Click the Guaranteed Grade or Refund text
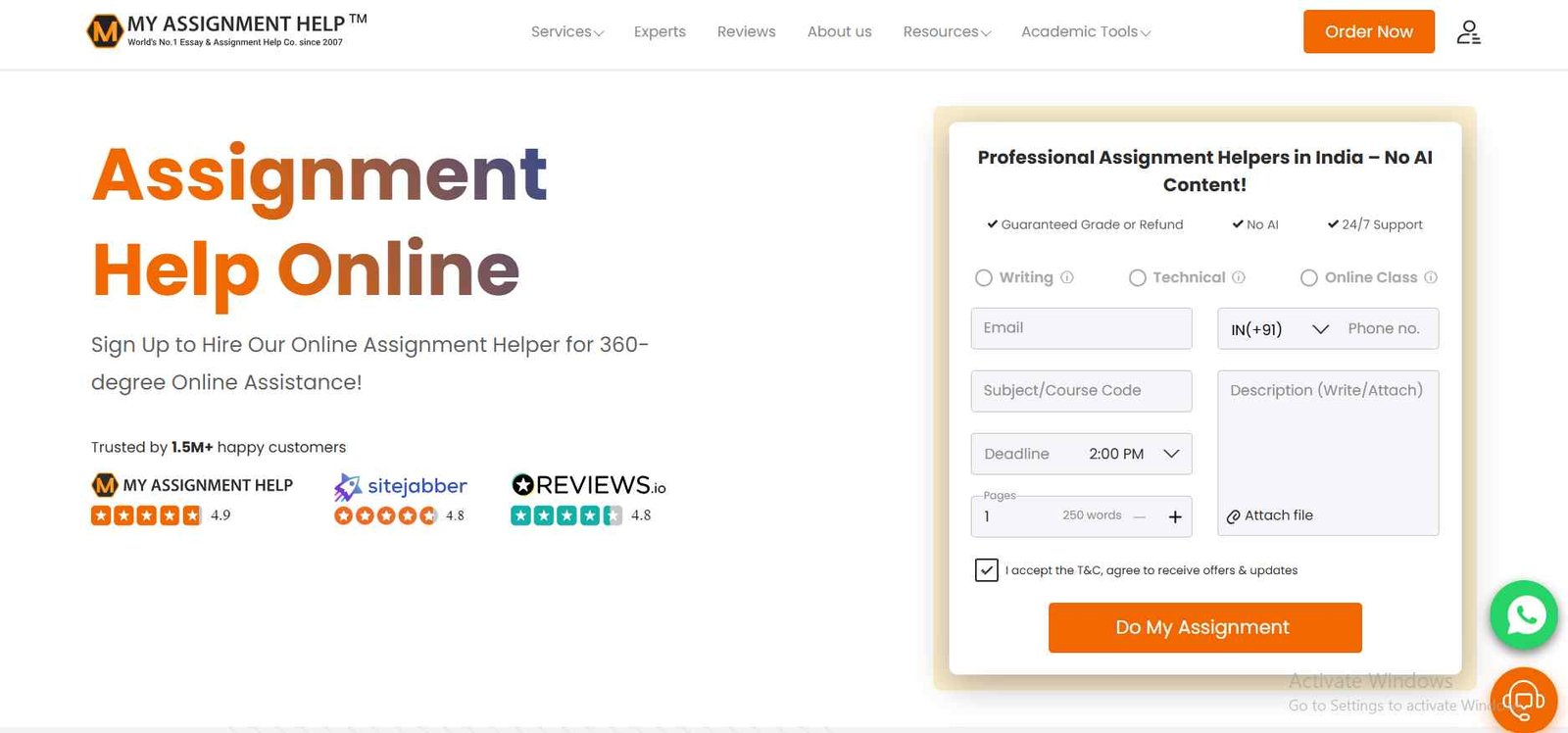The image size is (1568, 733). [x=1092, y=224]
